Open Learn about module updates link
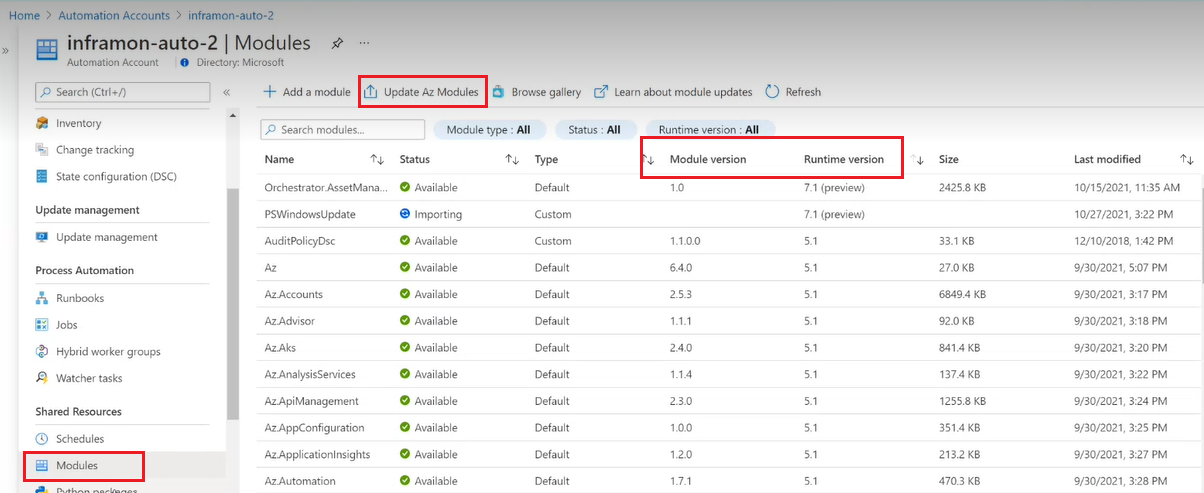This screenshot has height=493, width=1204. pos(673,92)
